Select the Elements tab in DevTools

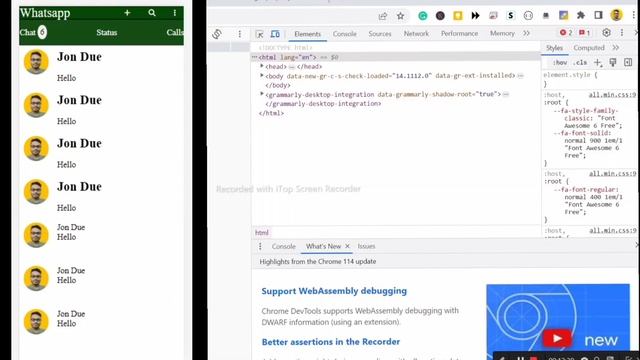tap(308, 34)
